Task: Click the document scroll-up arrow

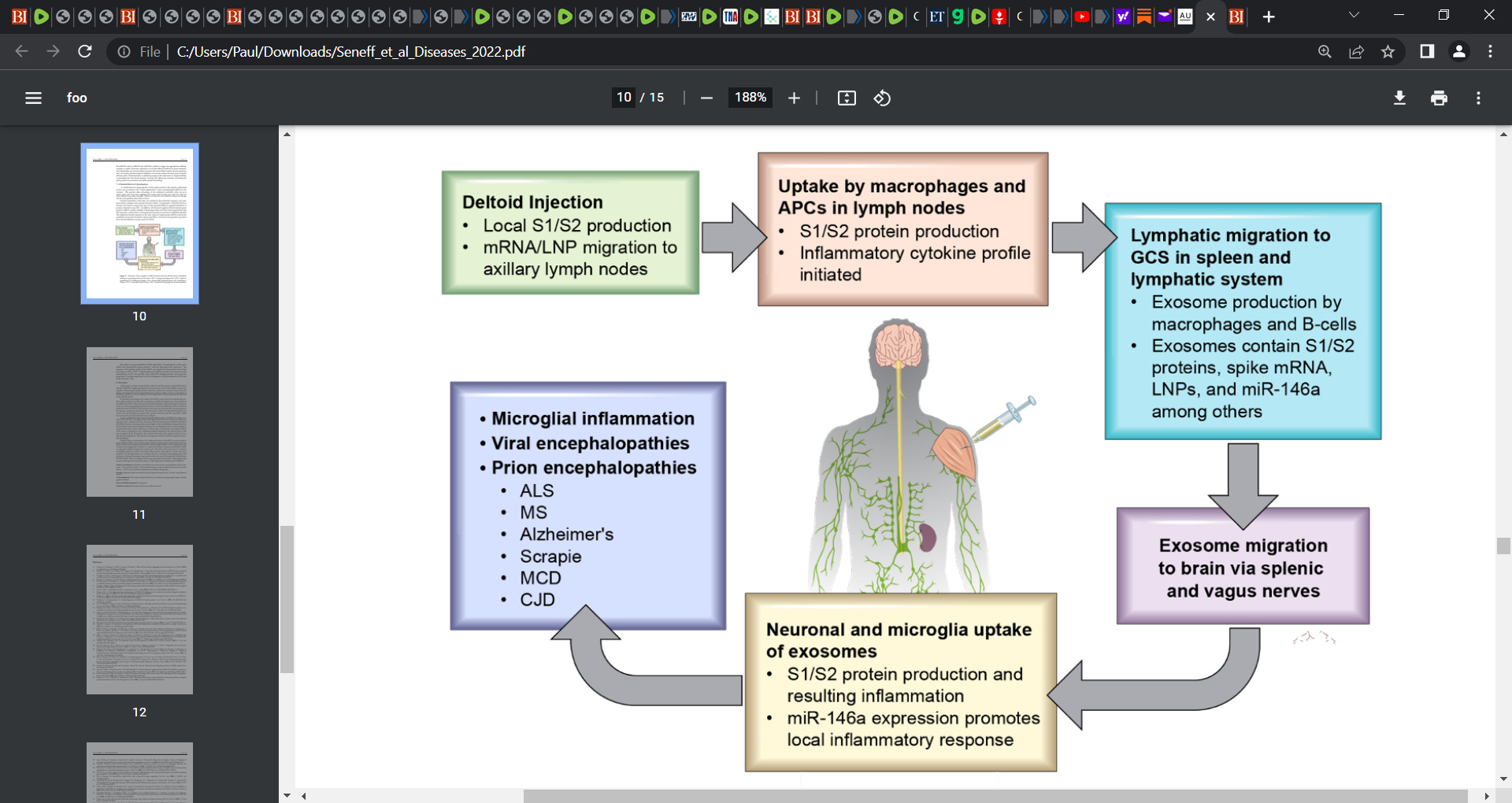Action: click(1503, 135)
